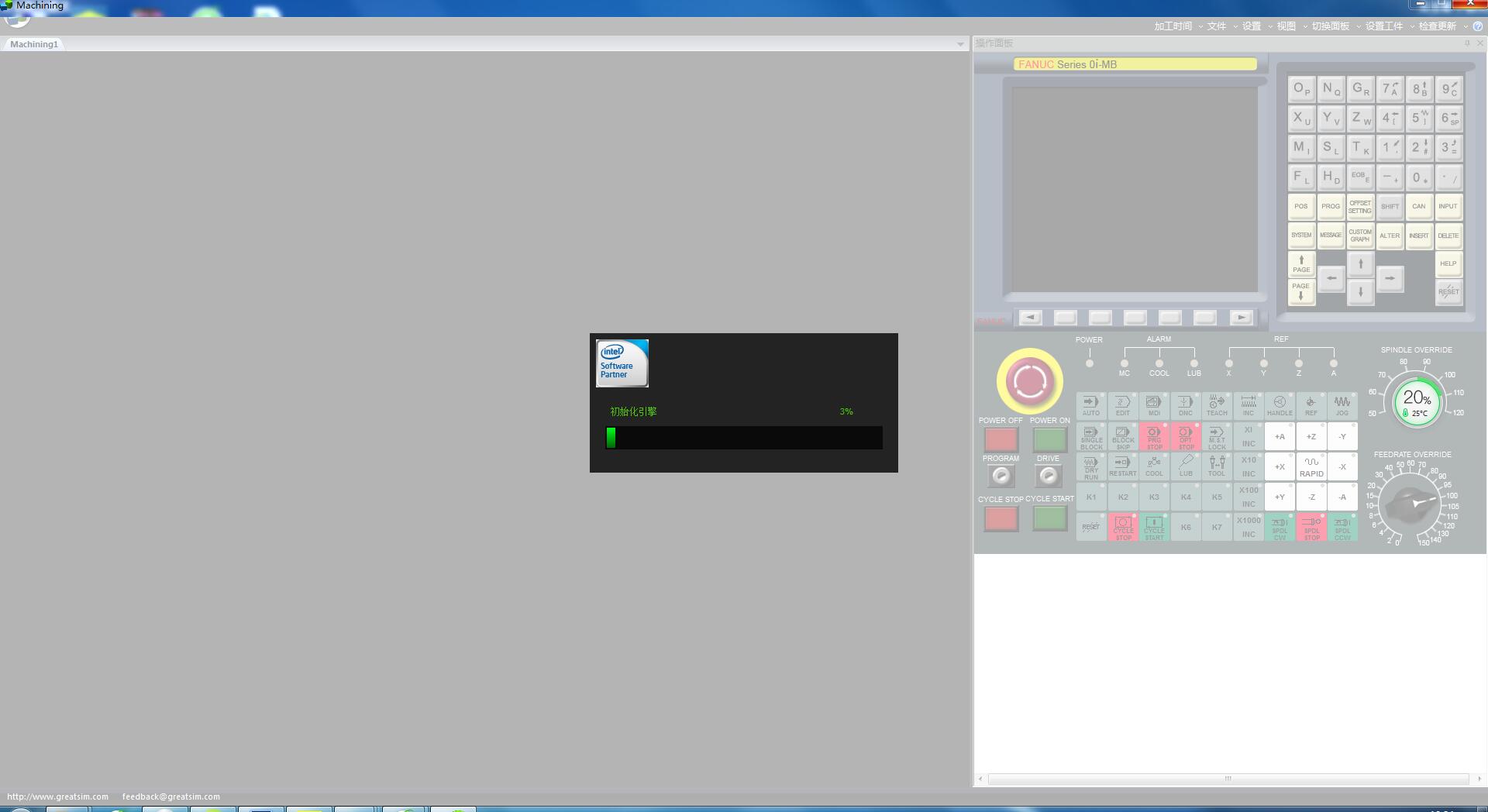Screen dimensions: 1488x812
Task: Open the 切换面板 menu
Action: click(1336, 26)
